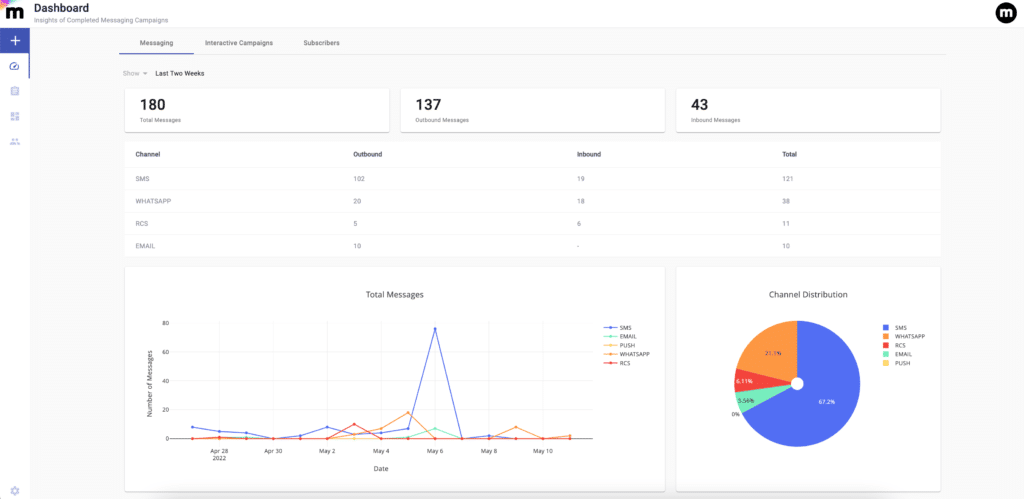Click the SMS row in channel table
This screenshot has width=1024, height=499.
[532, 178]
